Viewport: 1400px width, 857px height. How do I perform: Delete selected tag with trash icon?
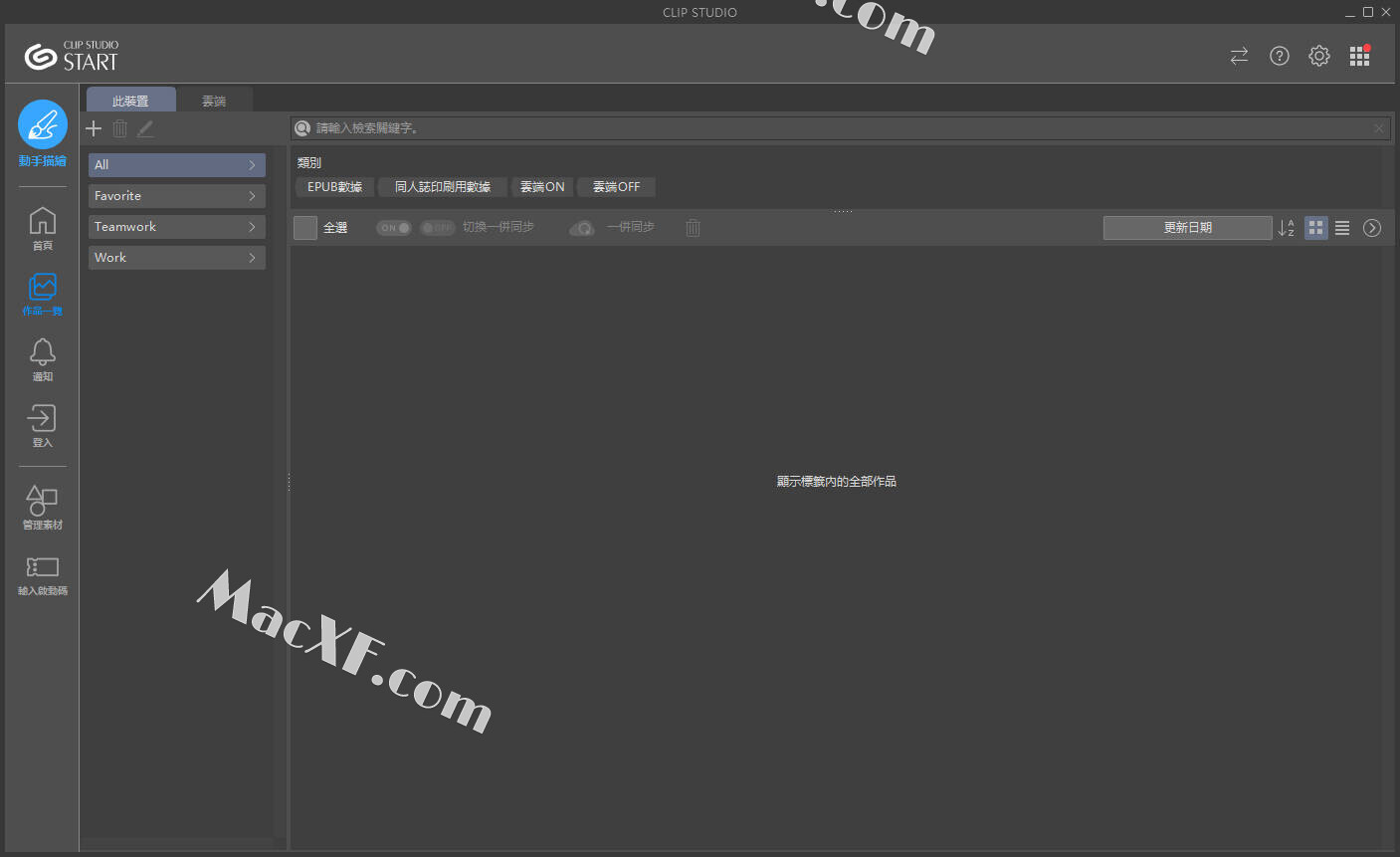[x=120, y=128]
